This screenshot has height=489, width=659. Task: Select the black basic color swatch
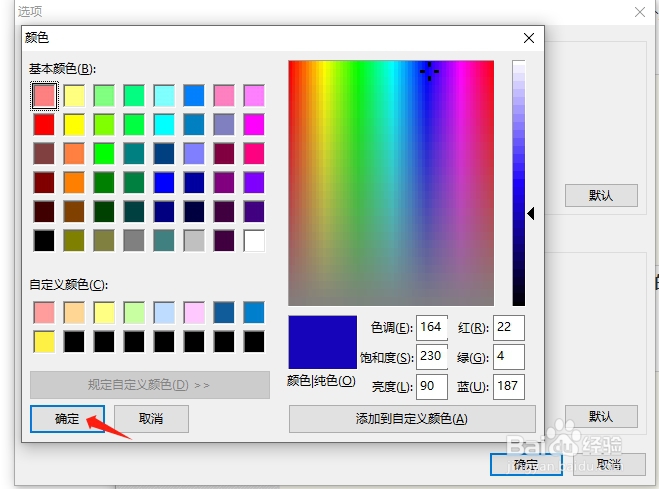coord(44,241)
